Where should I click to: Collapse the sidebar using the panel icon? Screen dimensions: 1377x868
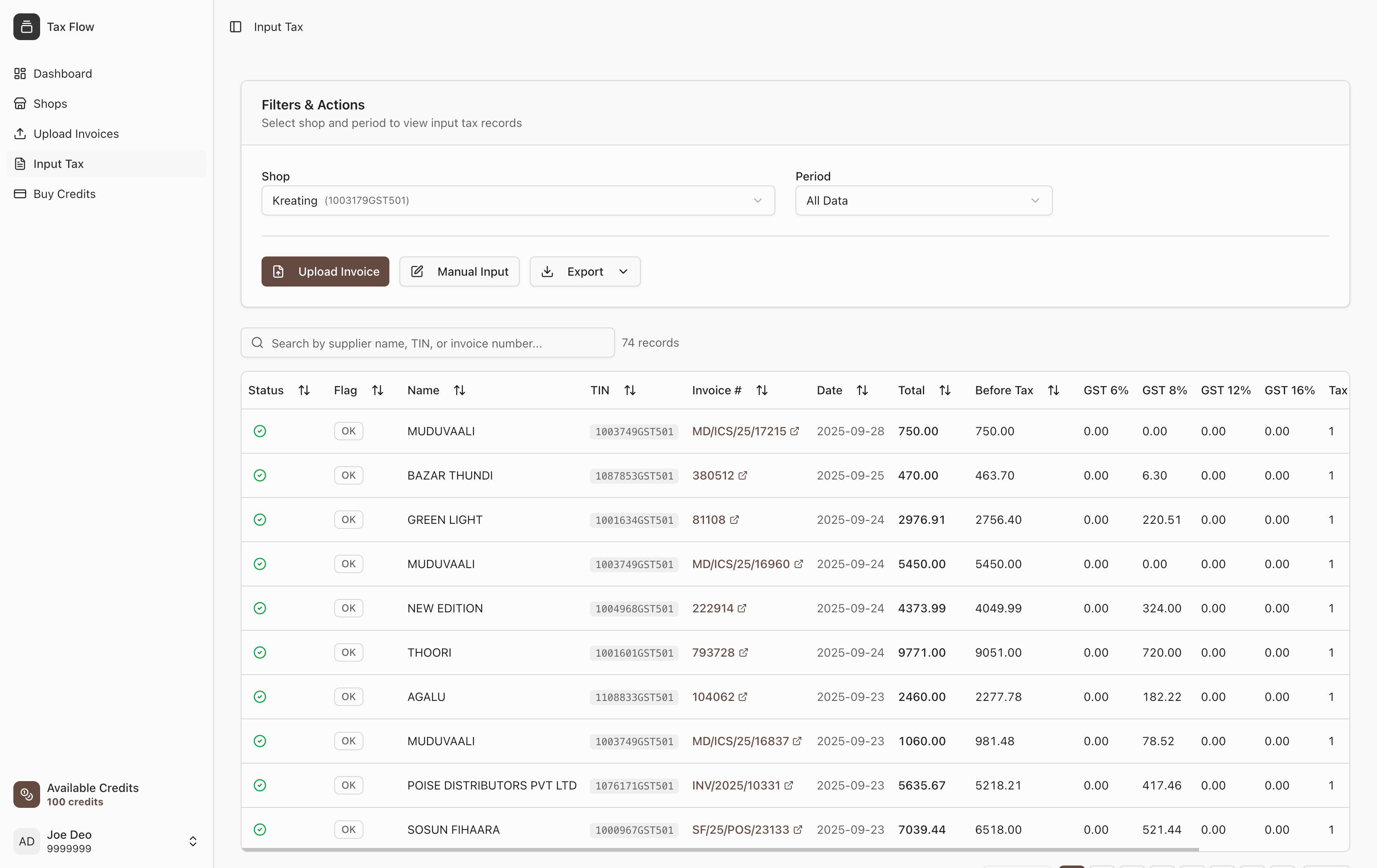pos(236,26)
